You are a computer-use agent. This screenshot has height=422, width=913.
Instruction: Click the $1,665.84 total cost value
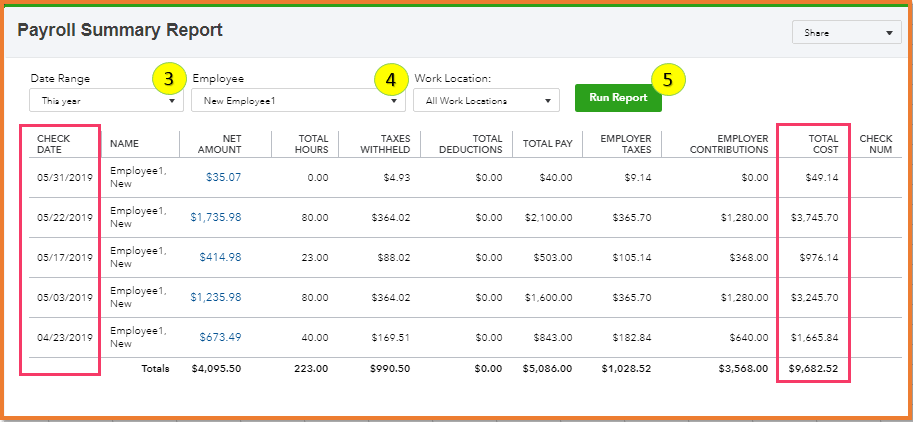[x=815, y=338]
